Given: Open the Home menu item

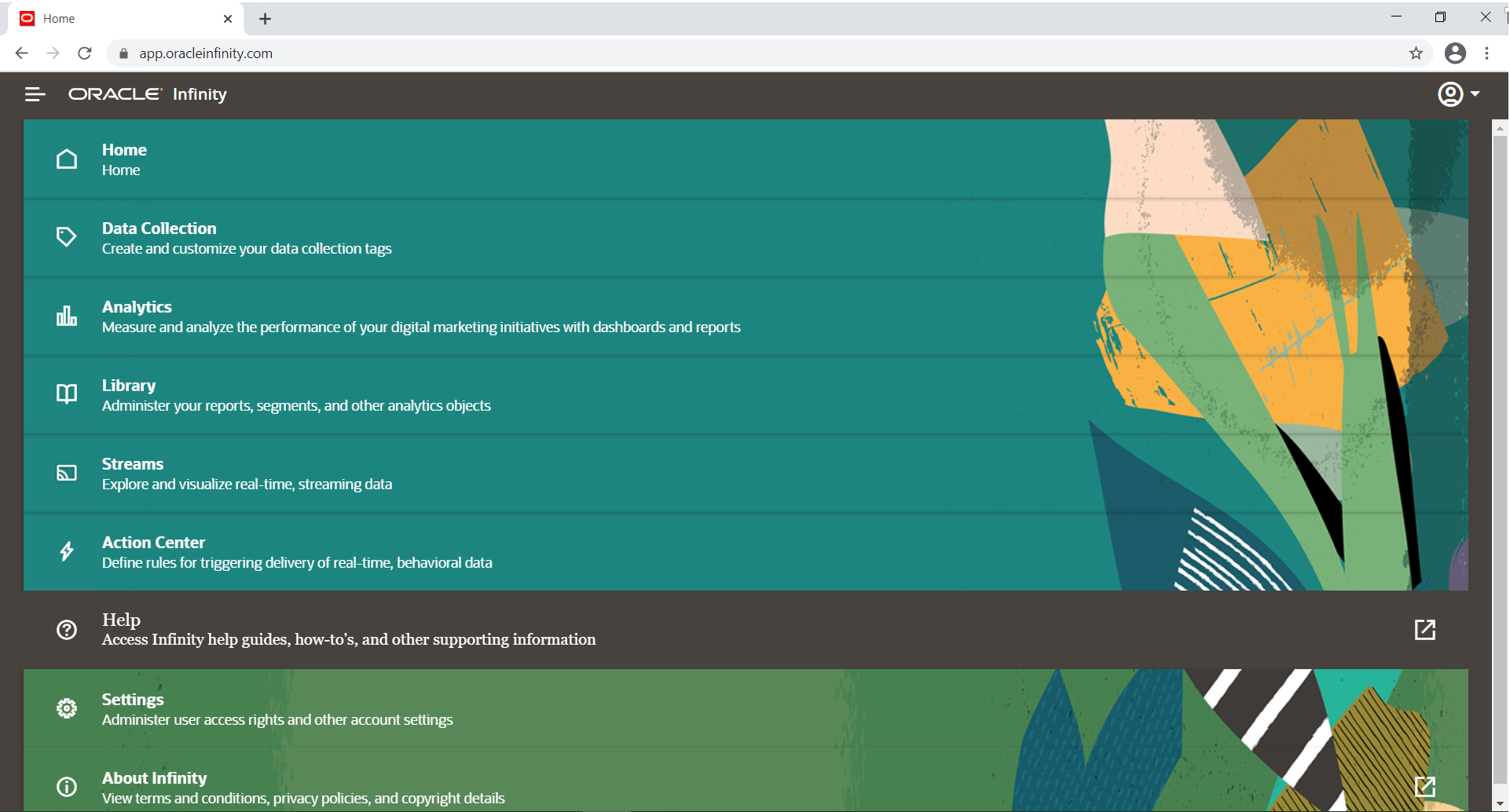Looking at the screenshot, I should tap(746, 159).
